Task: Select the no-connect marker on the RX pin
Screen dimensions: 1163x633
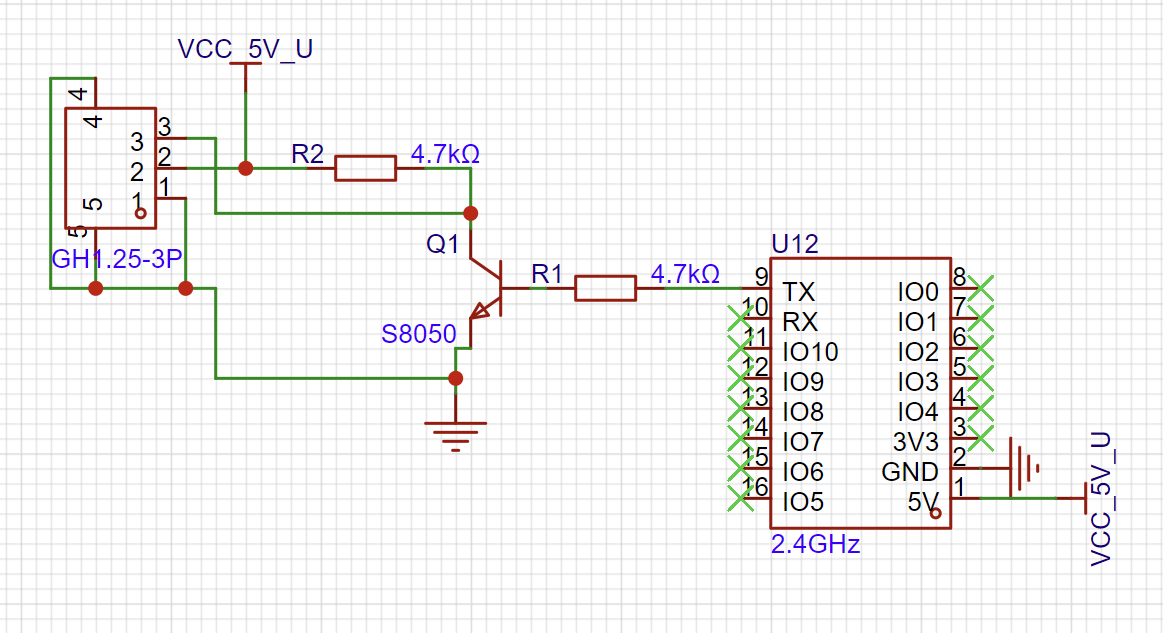Action: click(x=741, y=318)
